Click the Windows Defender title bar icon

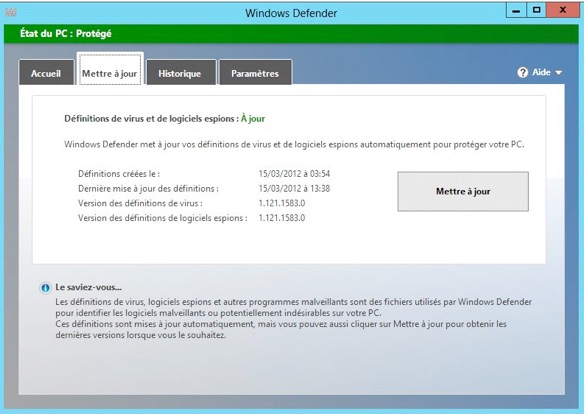point(10,12)
